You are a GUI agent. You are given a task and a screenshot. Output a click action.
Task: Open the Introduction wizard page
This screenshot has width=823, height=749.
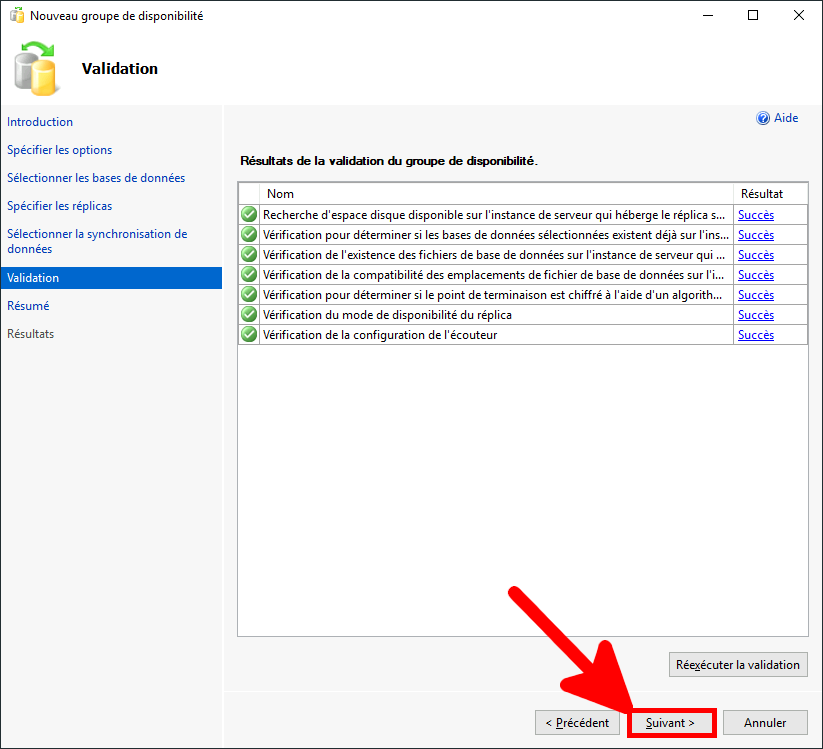pos(40,122)
